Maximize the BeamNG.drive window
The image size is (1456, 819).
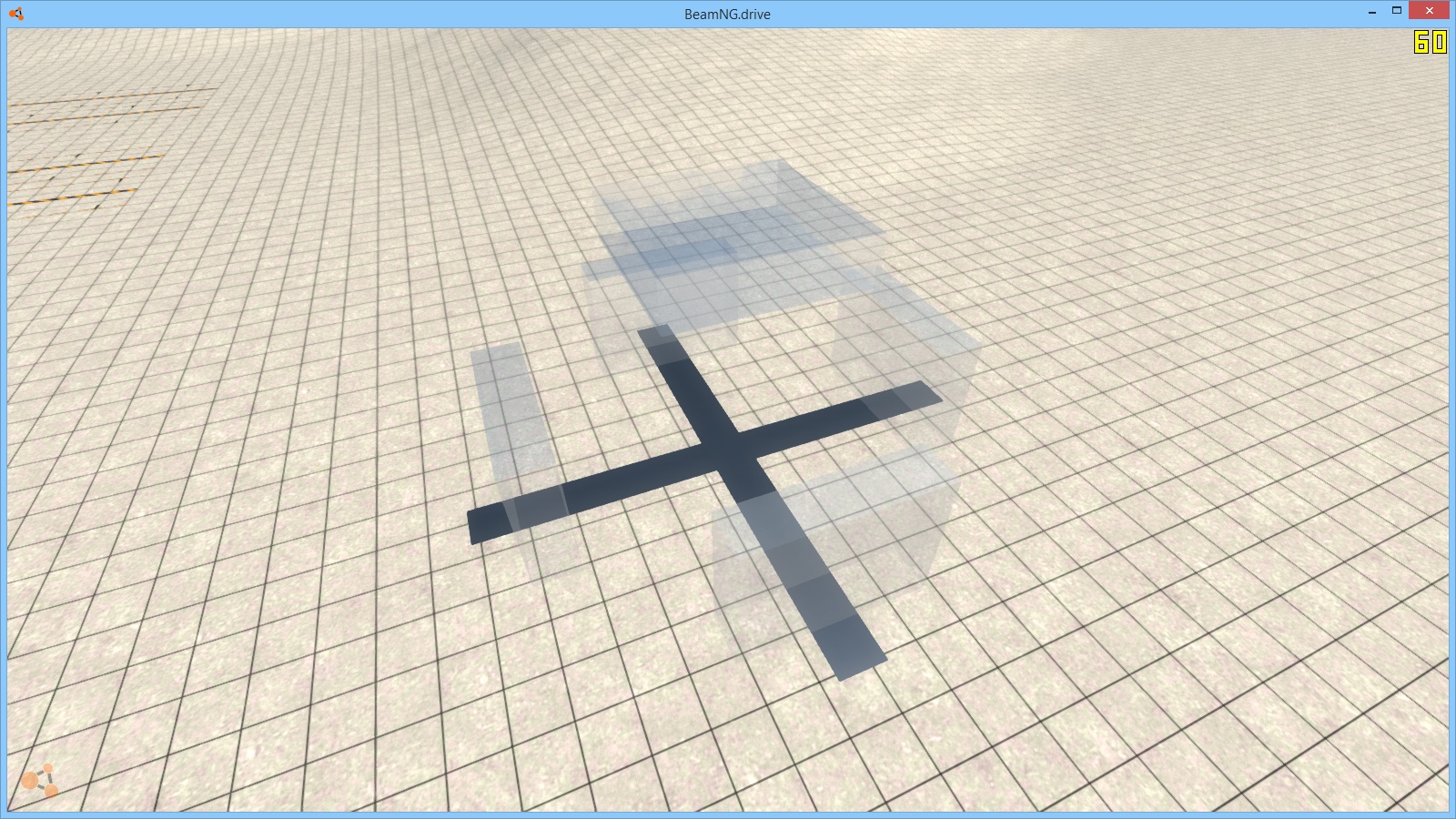point(1397,11)
